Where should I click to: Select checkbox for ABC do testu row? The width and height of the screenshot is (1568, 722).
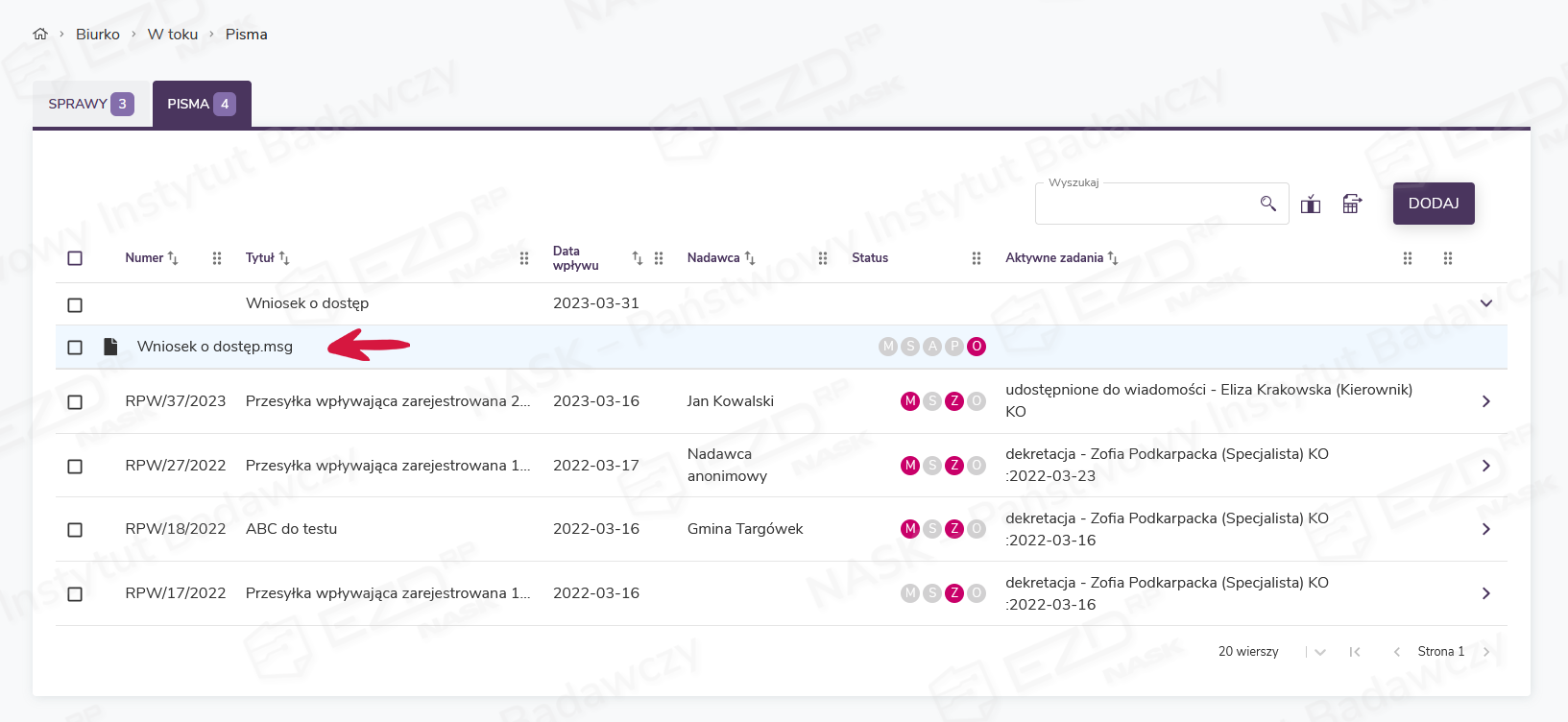[75, 530]
